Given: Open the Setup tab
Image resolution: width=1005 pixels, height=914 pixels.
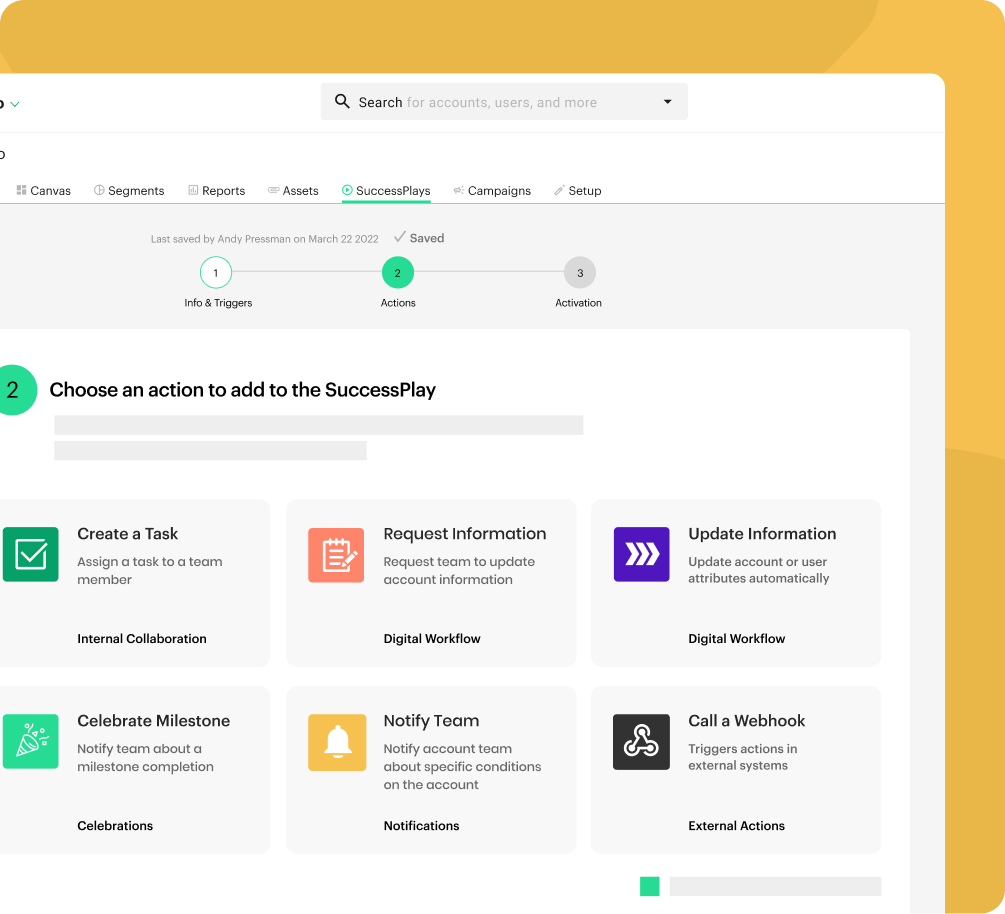Looking at the screenshot, I should coord(577,190).
